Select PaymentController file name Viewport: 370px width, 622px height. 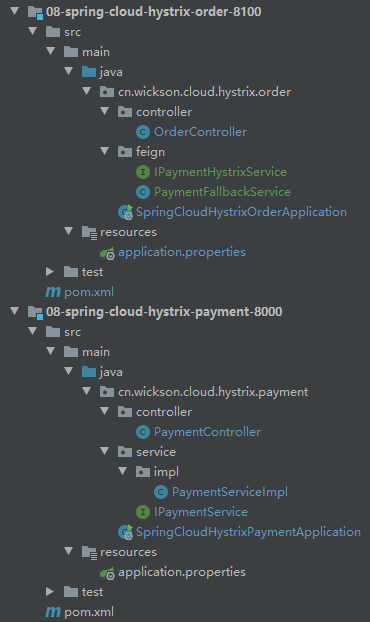(x=207, y=432)
